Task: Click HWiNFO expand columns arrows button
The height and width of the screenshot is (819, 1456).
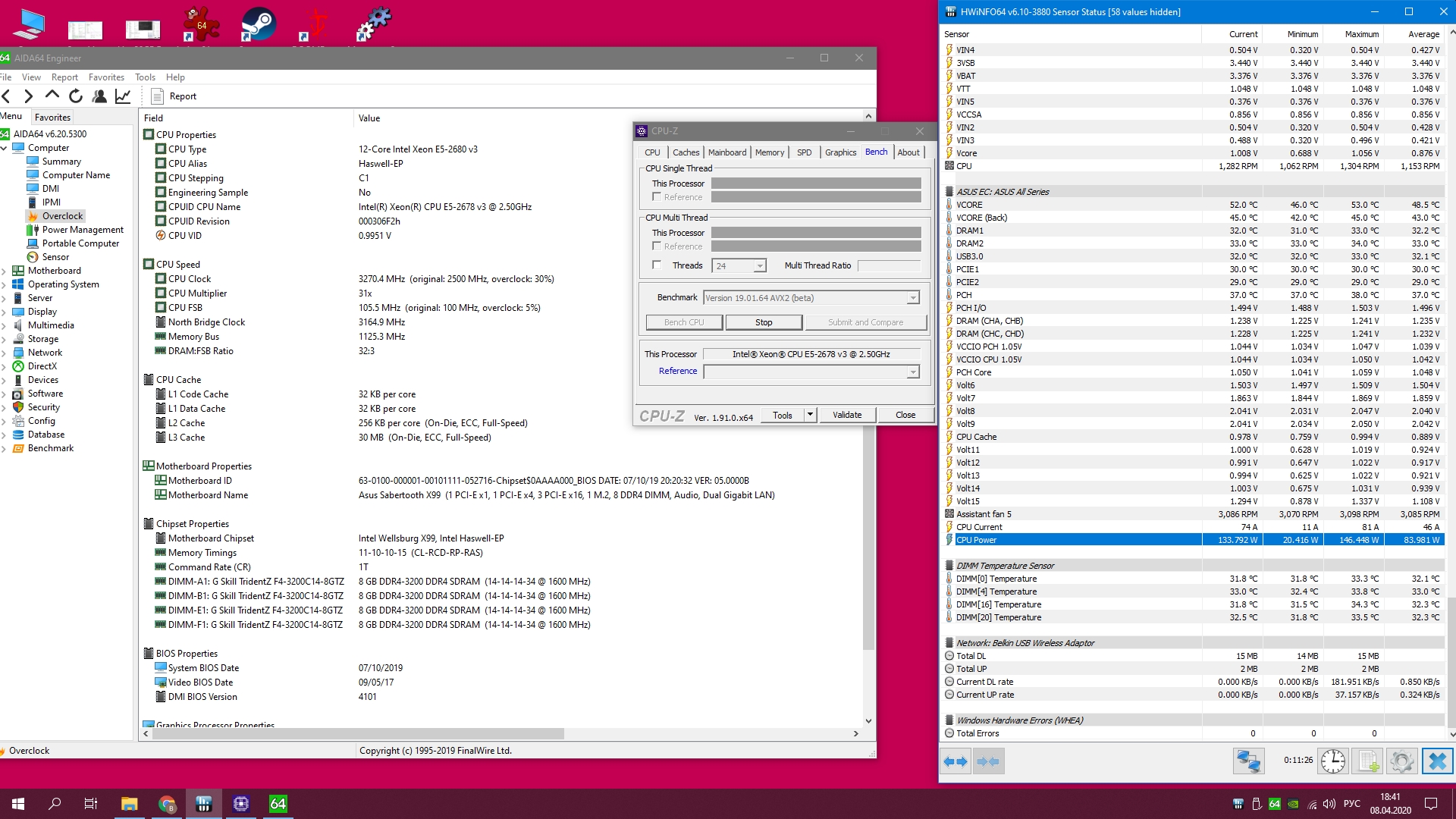Action: click(955, 761)
